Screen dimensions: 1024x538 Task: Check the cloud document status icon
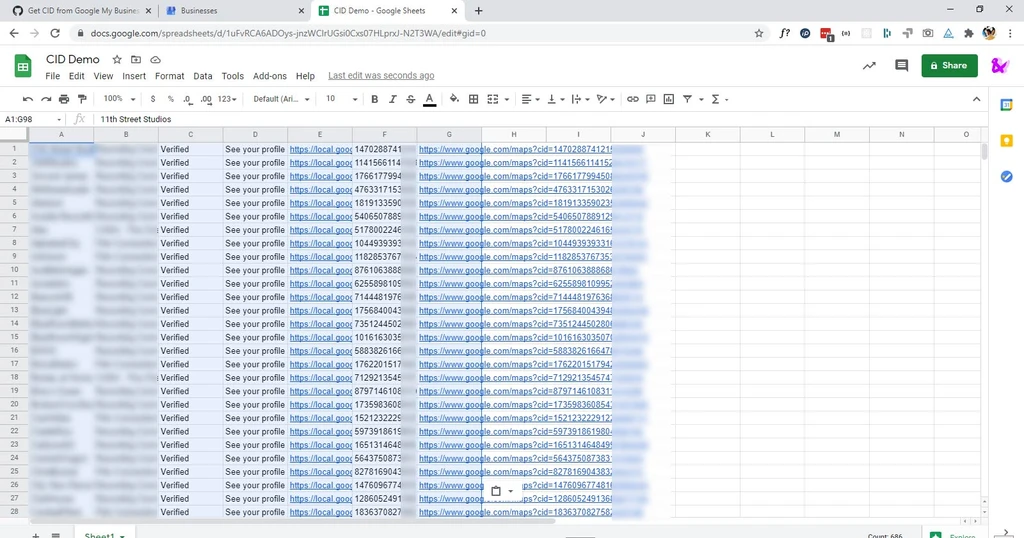(155, 59)
